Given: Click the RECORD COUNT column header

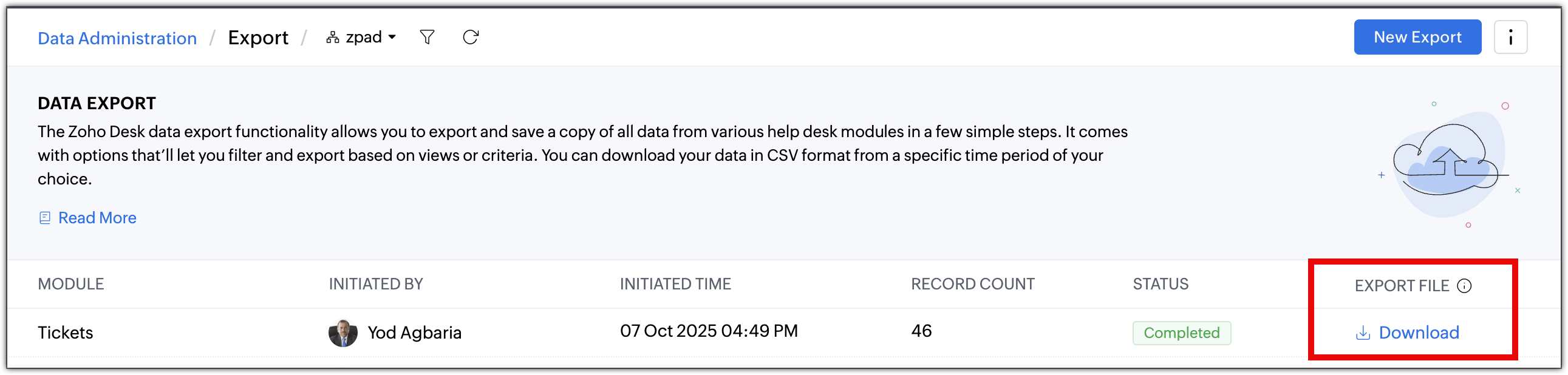Looking at the screenshot, I should click(x=972, y=284).
